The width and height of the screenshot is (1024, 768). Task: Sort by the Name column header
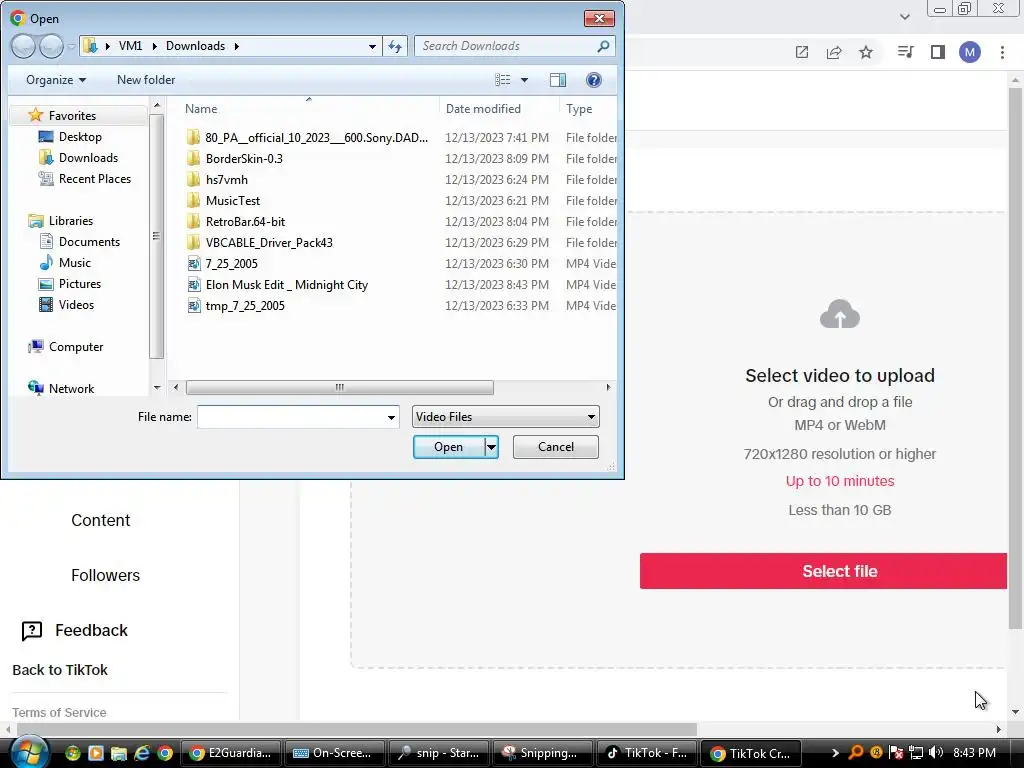click(x=200, y=109)
